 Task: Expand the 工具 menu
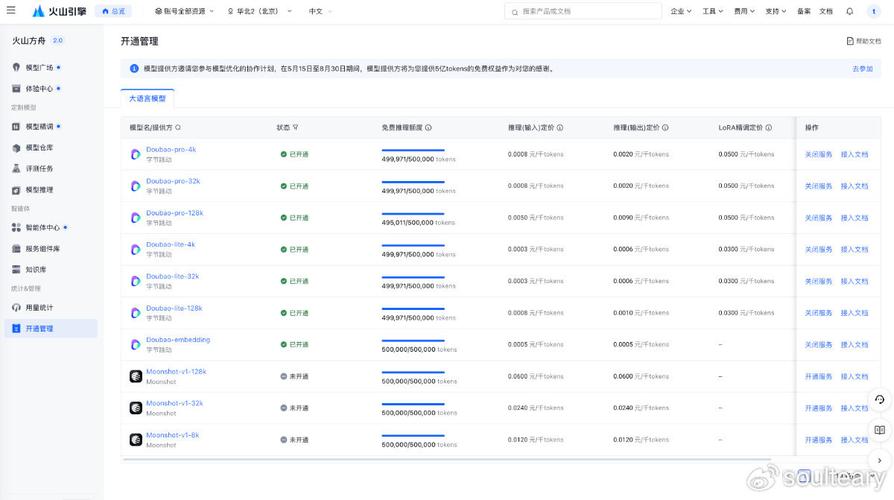(x=712, y=11)
